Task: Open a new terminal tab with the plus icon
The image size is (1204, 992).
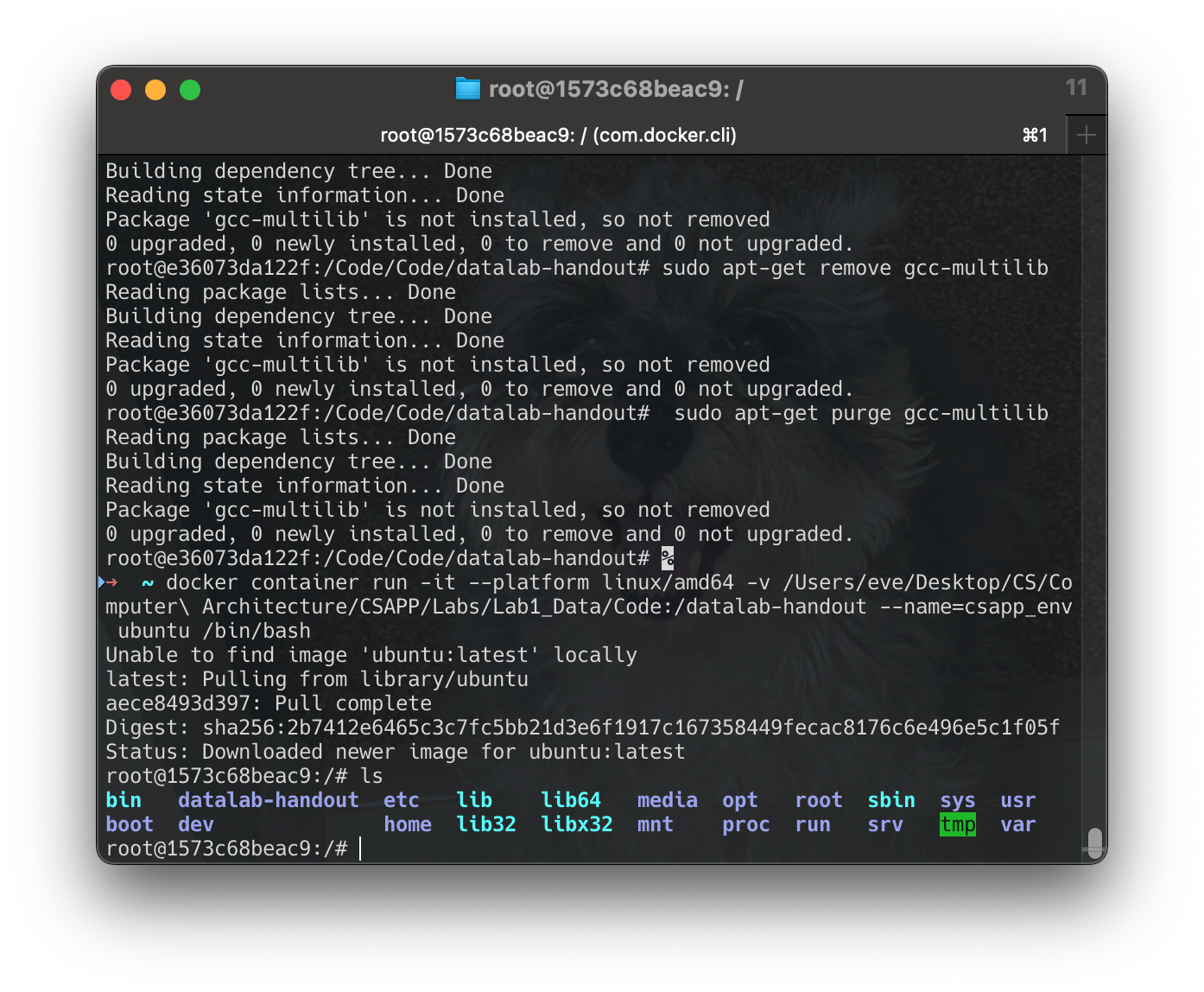Action: coord(1086,134)
